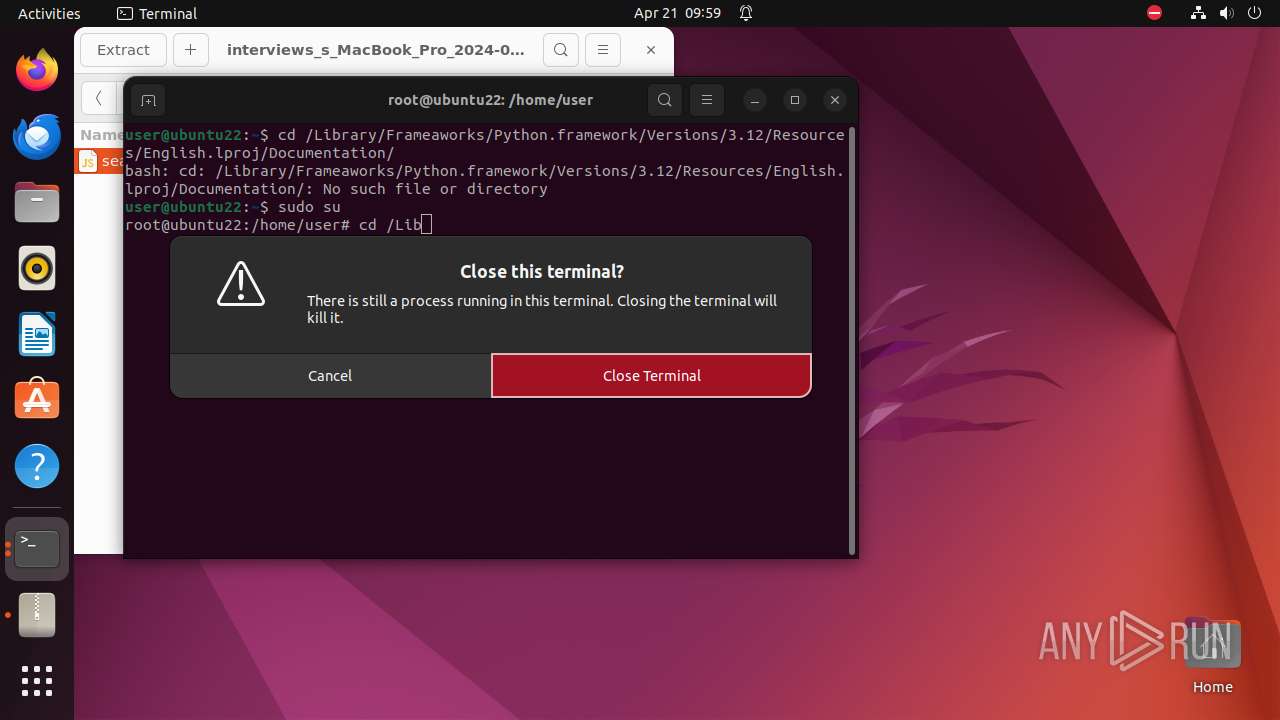Click the new tab icon in Terminal
Screen dimensions: 1280x720
point(148,100)
